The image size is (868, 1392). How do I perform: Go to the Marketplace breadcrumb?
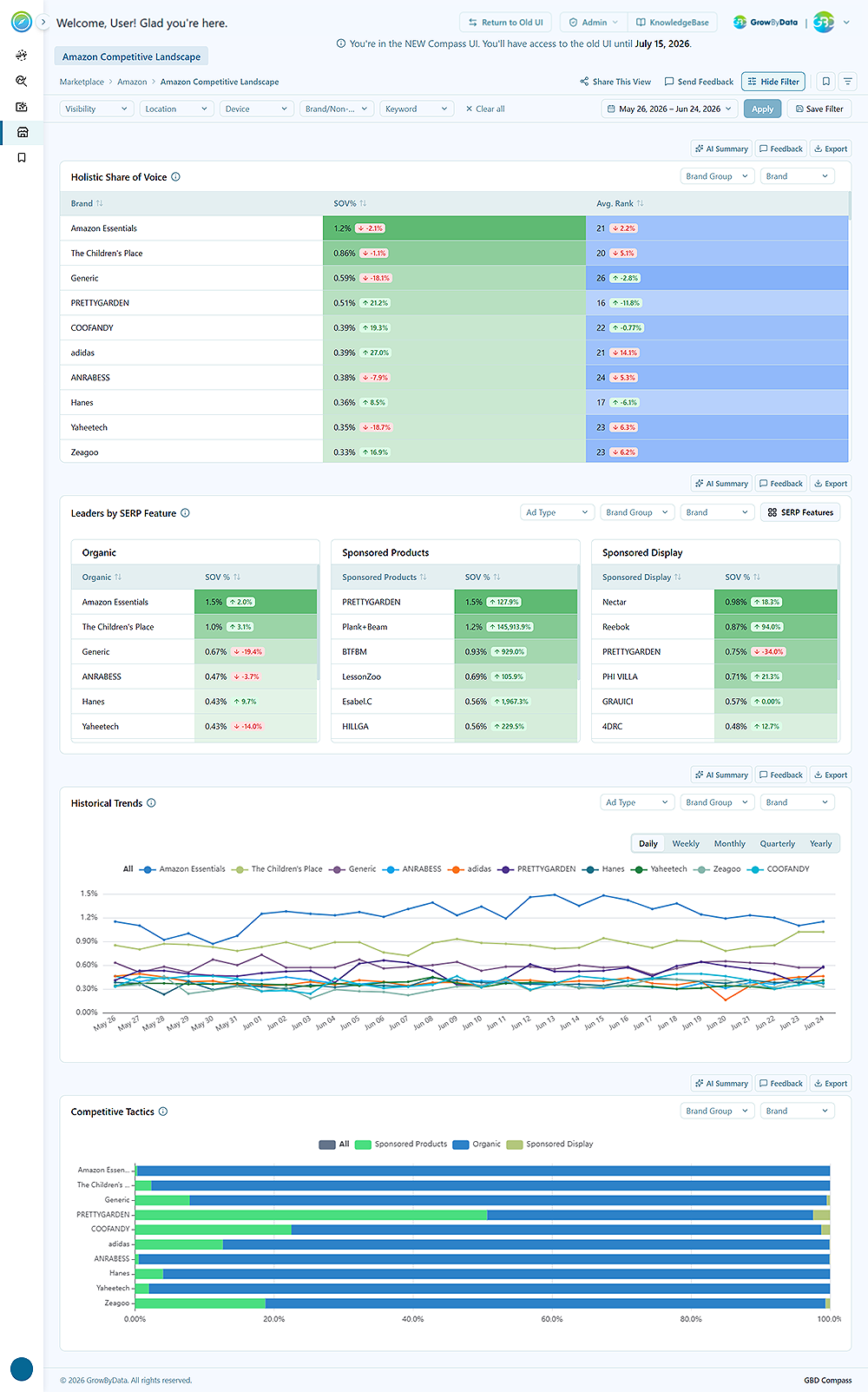[82, 82]
